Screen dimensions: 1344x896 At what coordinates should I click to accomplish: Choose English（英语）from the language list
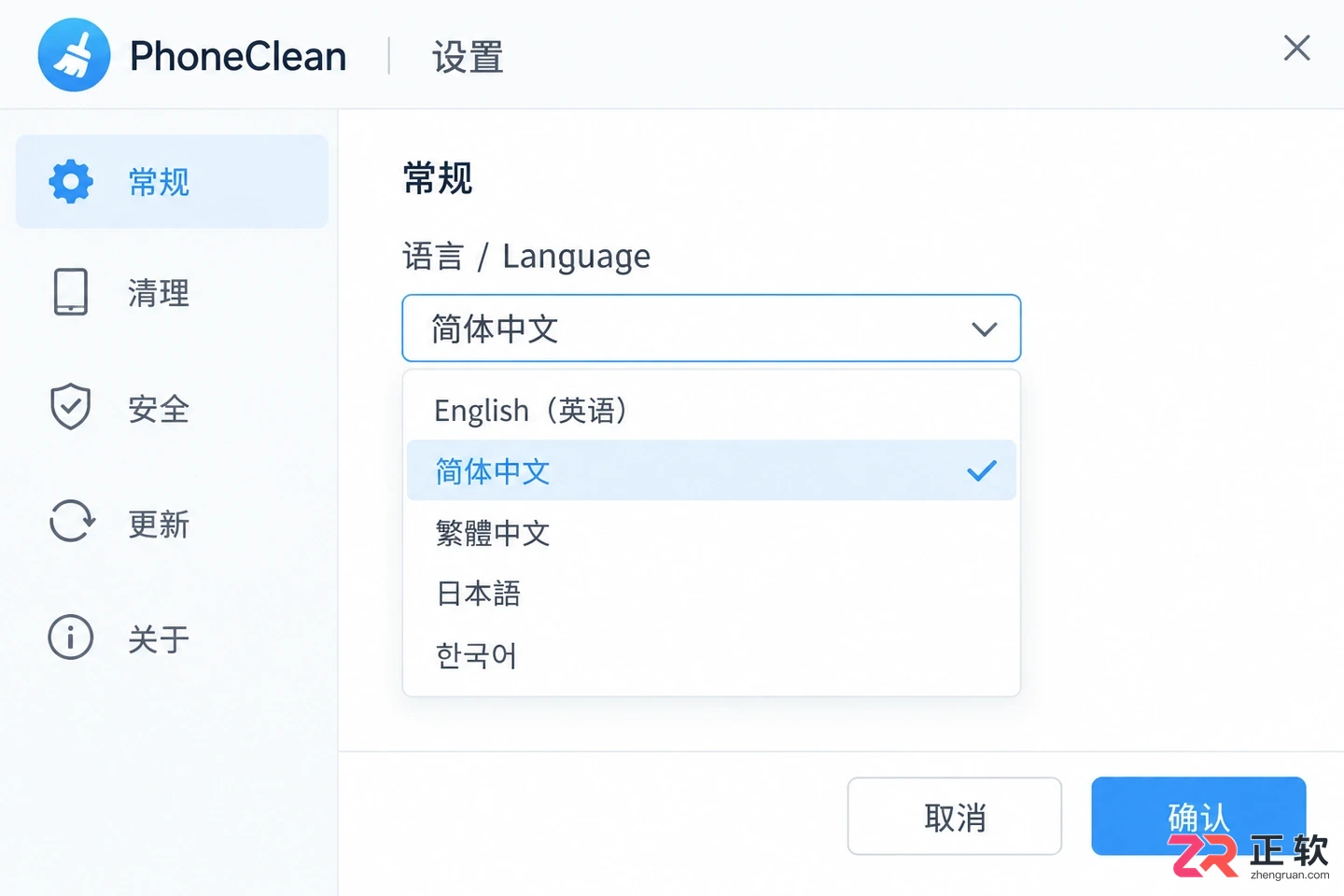(x=711, y=410)
